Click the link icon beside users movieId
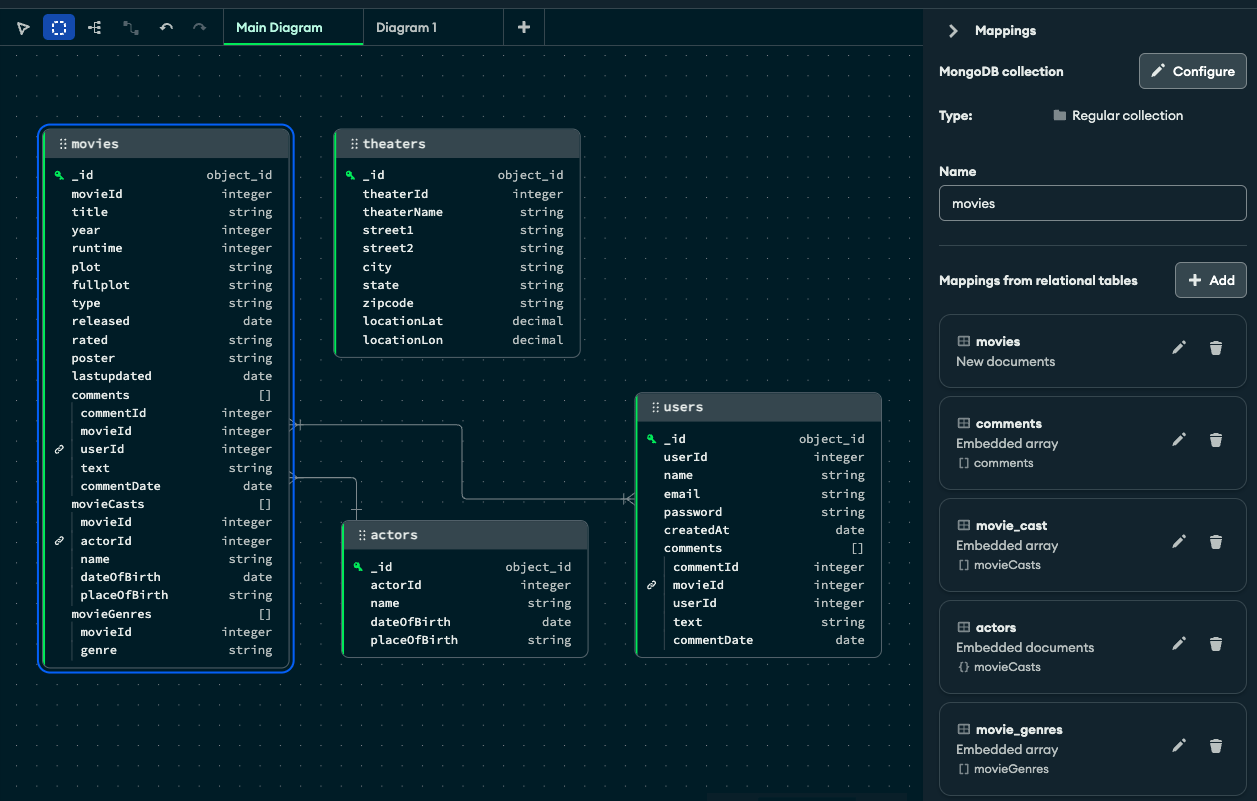 (x=652, y=585)
